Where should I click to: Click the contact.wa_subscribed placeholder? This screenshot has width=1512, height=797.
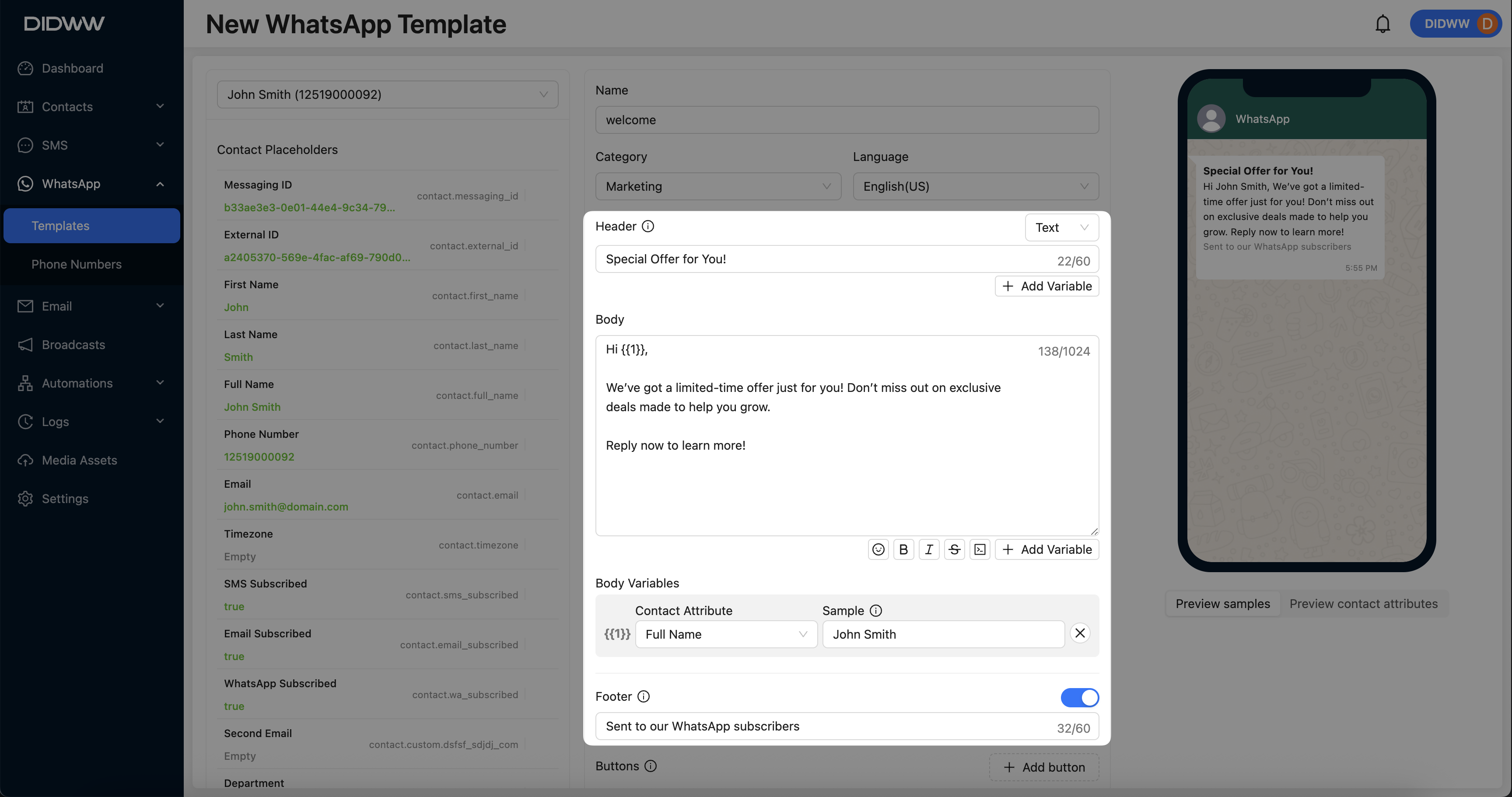[465, 694]
